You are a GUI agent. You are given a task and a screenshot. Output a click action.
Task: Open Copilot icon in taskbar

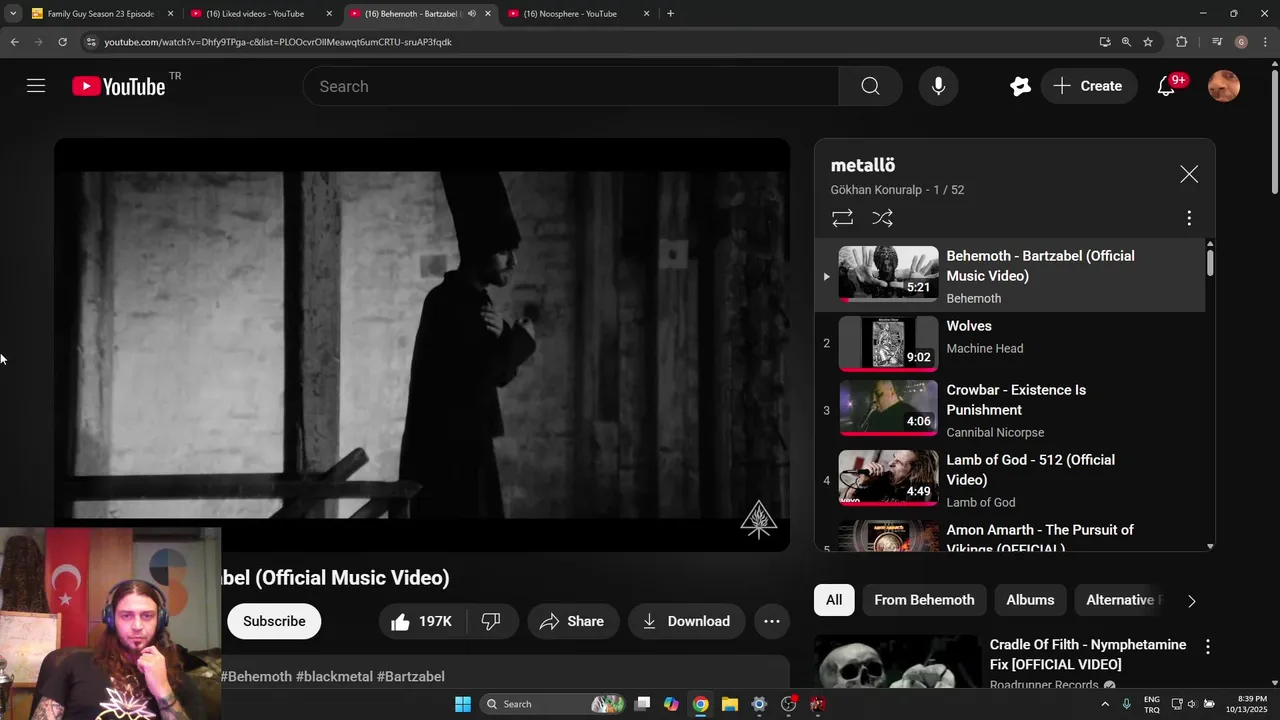pyautogui.click(x=672, y=704)
